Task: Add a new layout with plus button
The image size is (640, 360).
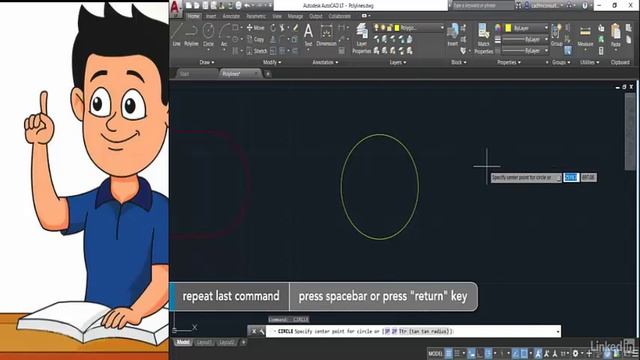Action: pyautogui.click(x=243, y=342)
